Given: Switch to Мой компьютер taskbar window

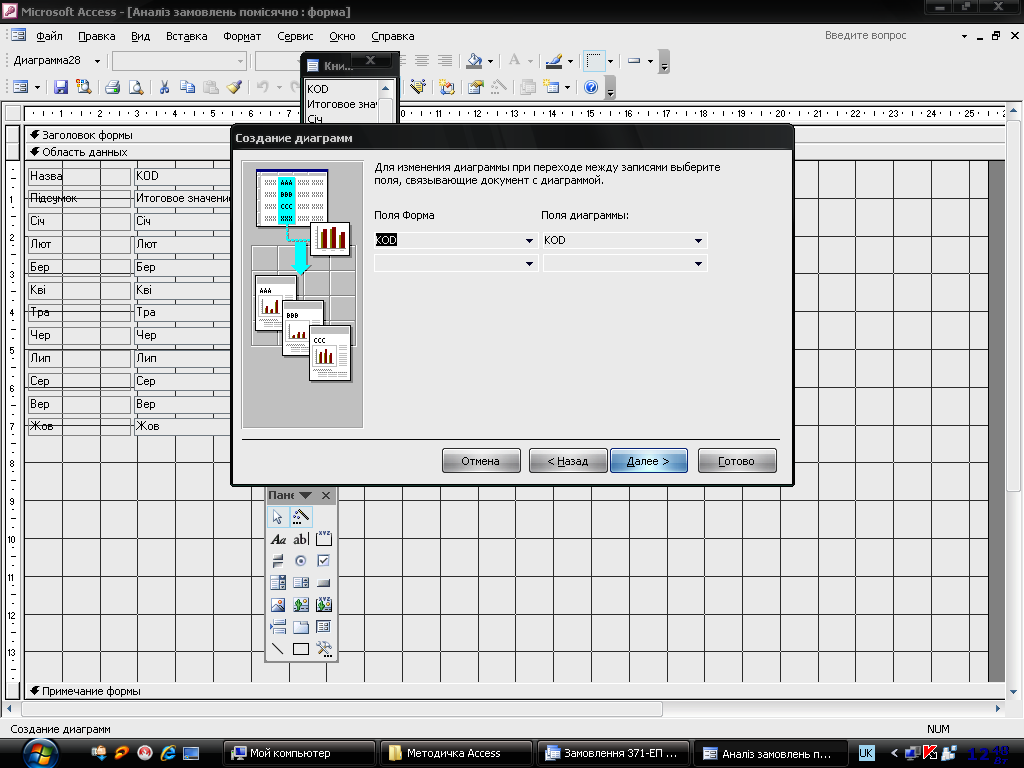Looking at the screenshot, I should point(299,754).
